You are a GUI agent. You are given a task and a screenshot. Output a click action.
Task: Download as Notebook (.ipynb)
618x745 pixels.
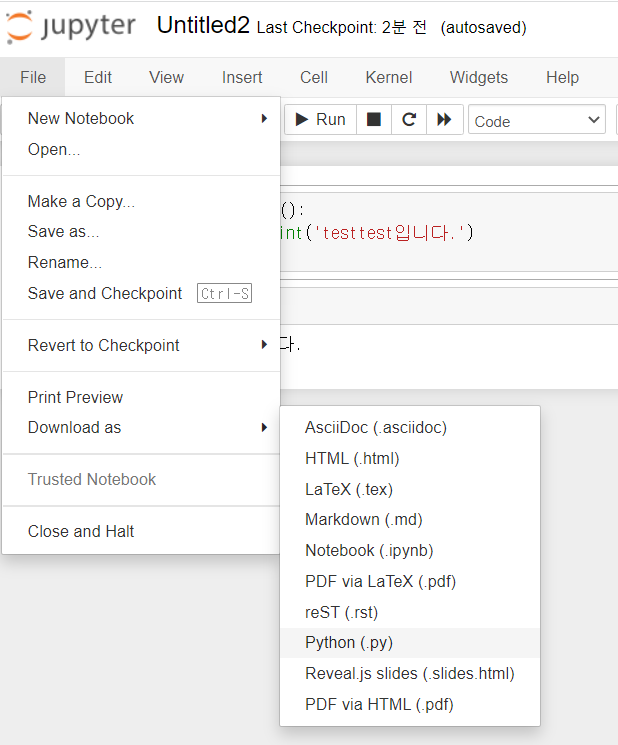tap(410, 550)
